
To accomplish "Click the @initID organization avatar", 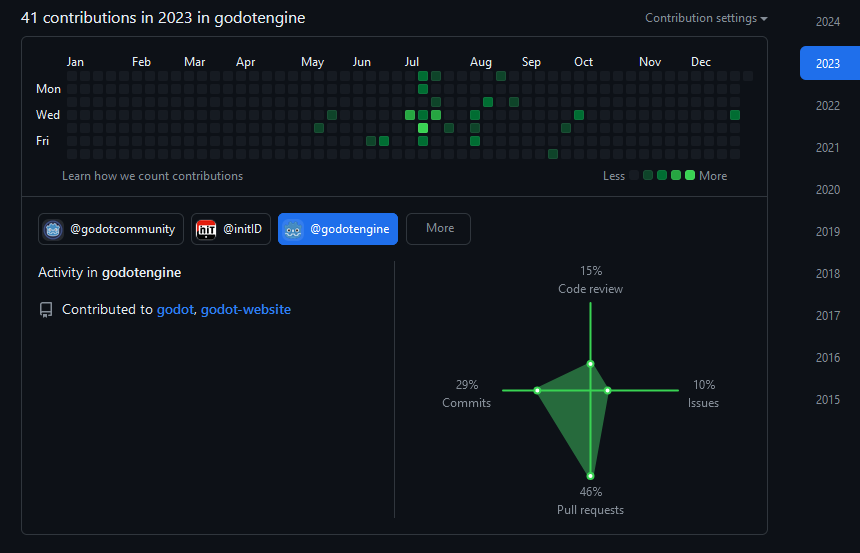I will (x=206, y=229).
